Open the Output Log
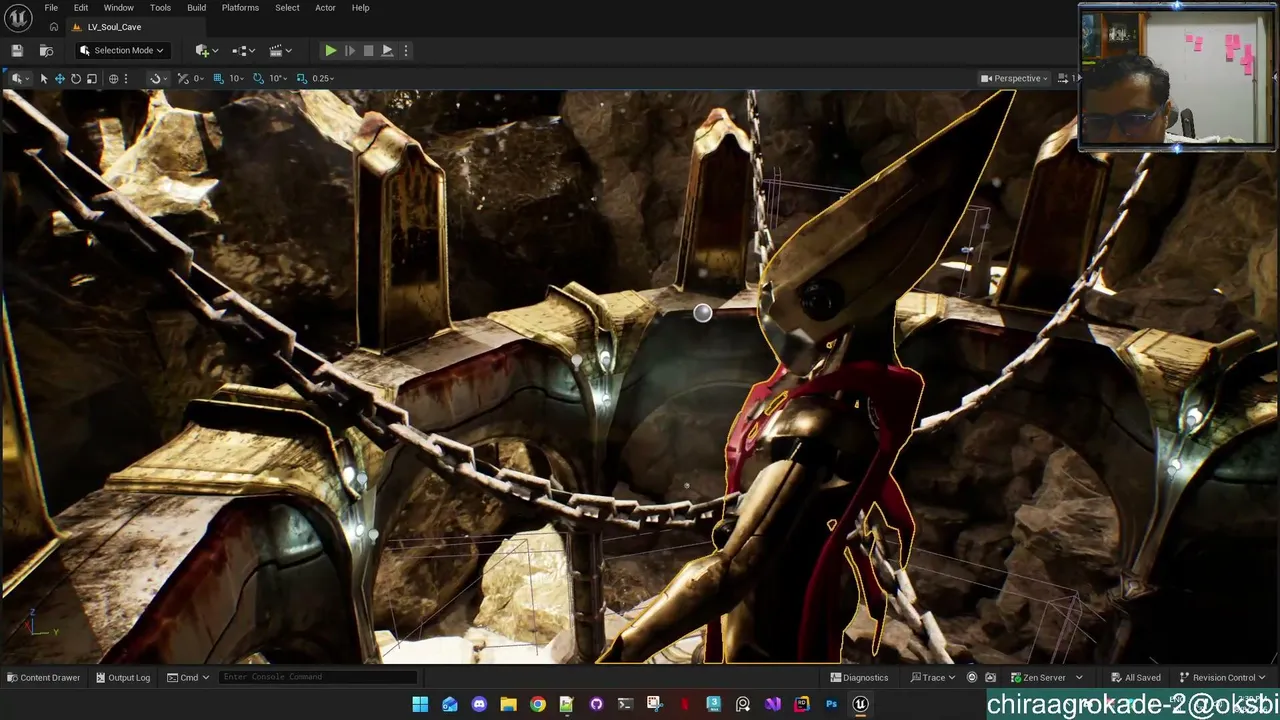 click(x=123, y=678)
